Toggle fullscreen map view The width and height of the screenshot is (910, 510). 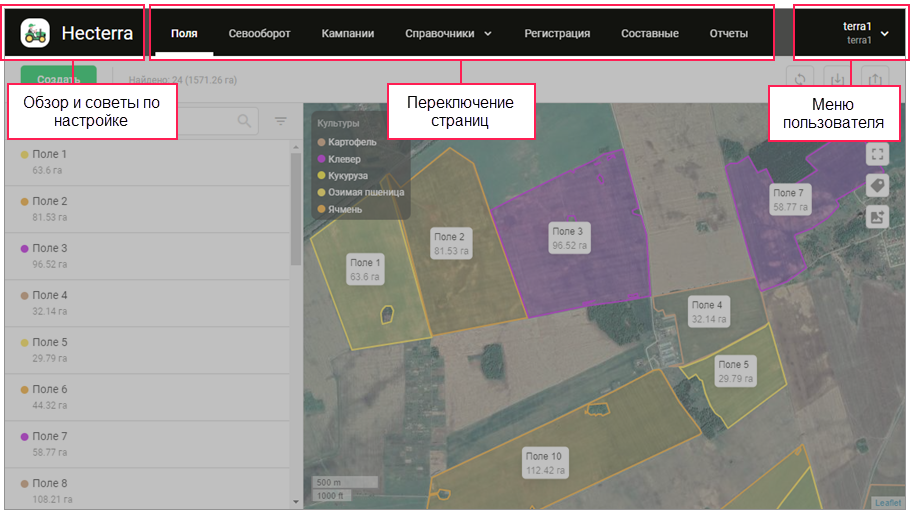877,154
